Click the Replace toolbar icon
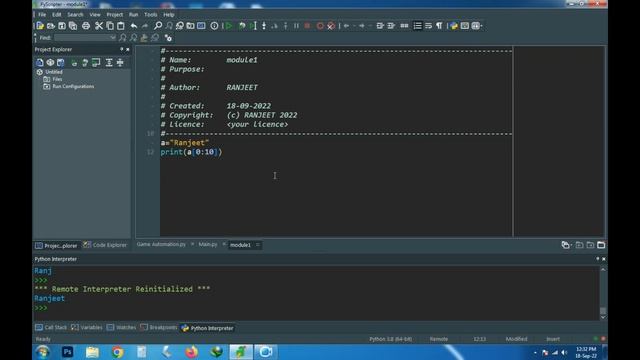The image size is (640, 360). (180, 26)
